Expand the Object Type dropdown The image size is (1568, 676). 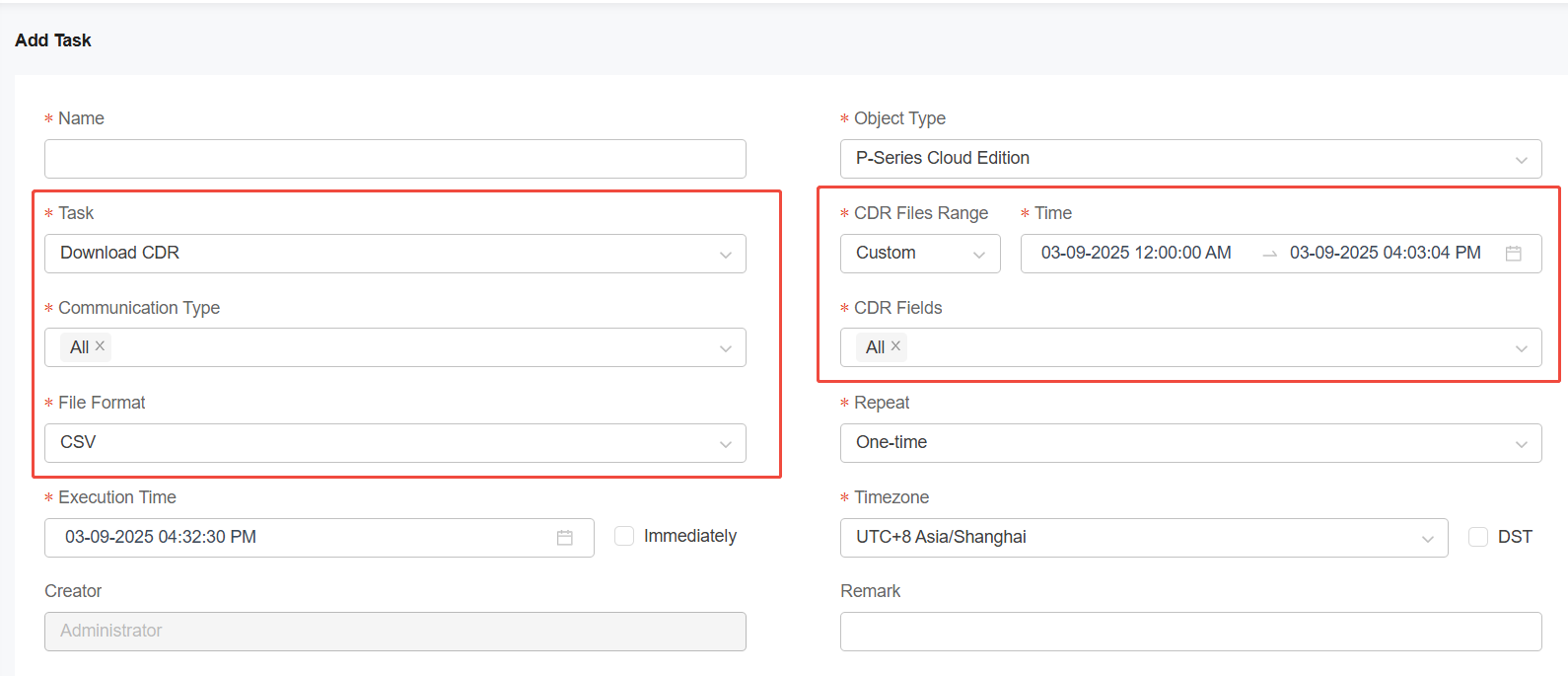point(1189,159)
